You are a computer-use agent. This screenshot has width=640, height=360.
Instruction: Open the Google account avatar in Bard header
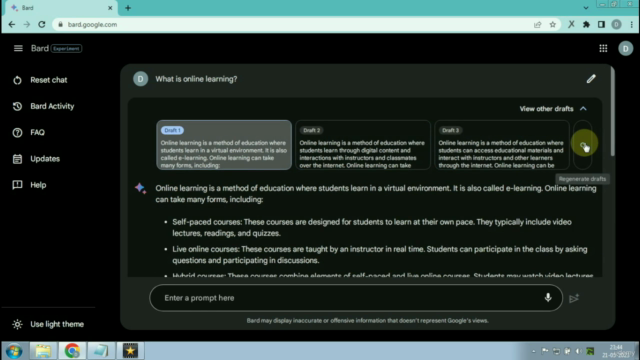(625, 49)
